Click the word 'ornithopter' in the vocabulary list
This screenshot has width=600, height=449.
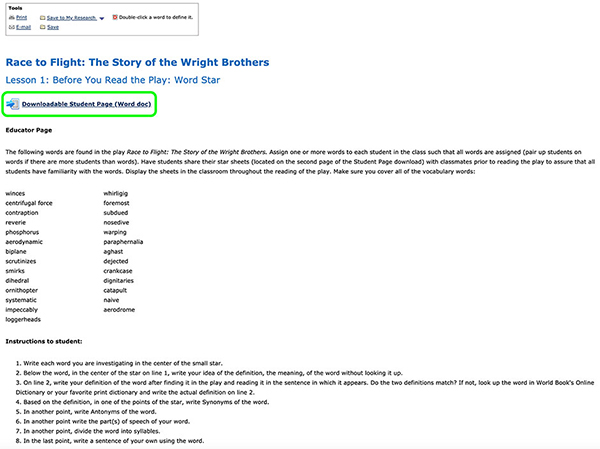21,290
